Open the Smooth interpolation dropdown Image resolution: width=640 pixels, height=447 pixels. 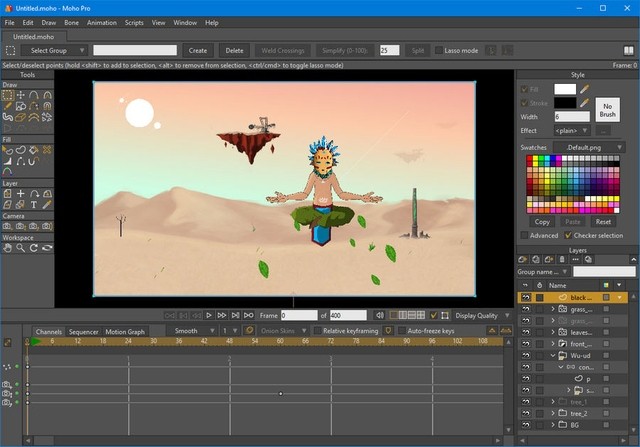pos(192,331)
